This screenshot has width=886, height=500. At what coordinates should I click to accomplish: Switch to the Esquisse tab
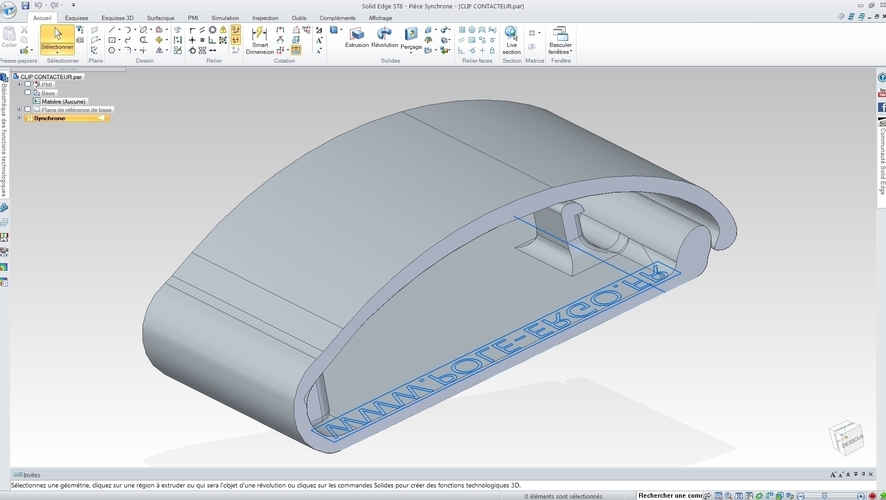(76, 18)
